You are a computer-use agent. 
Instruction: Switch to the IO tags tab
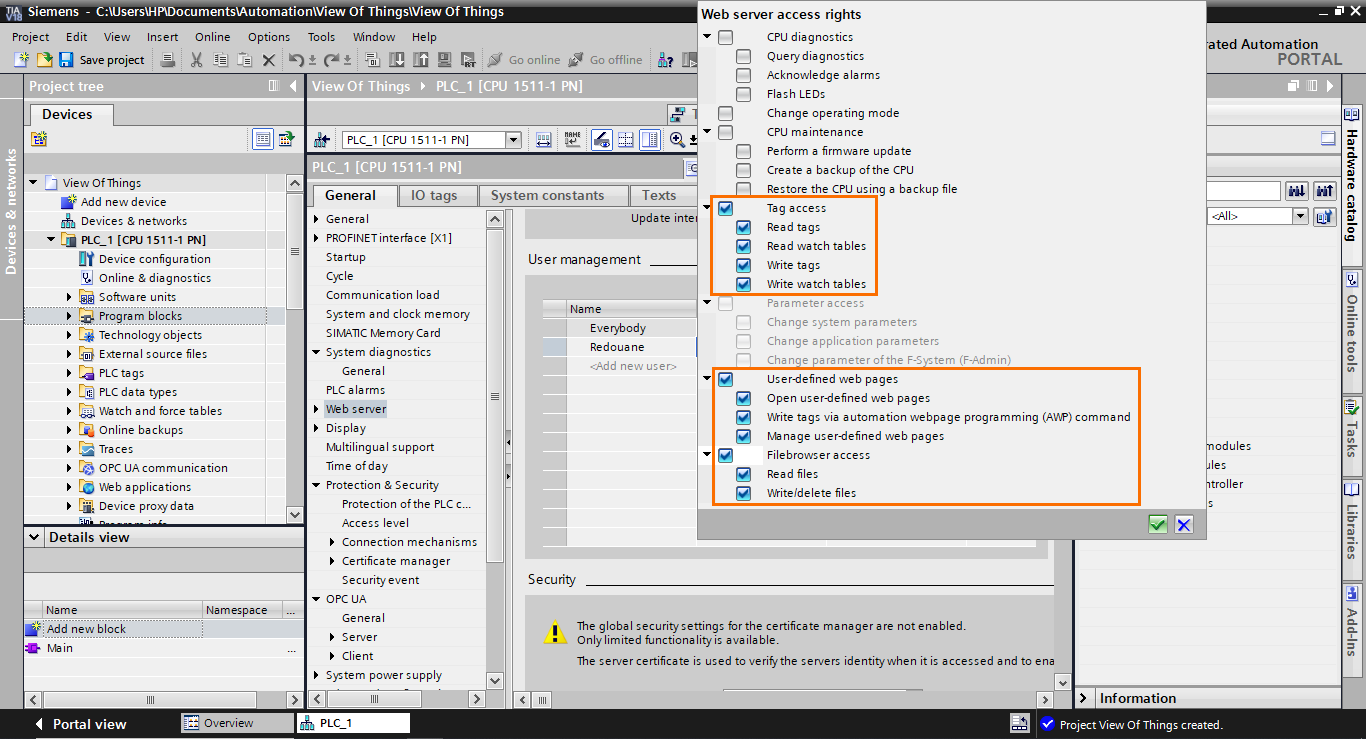point(434,195)
